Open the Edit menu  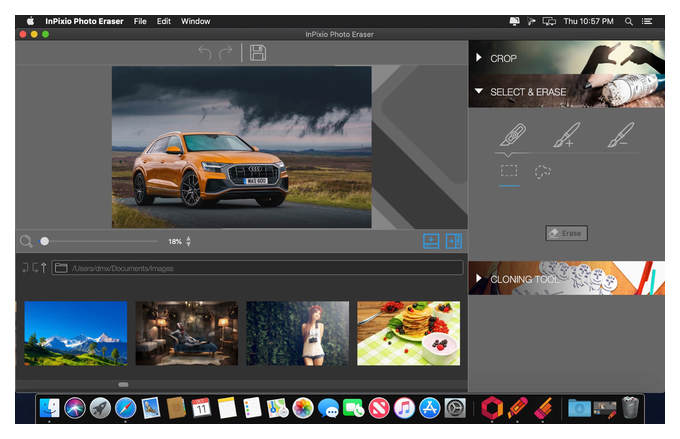click(x=163, y=21)
